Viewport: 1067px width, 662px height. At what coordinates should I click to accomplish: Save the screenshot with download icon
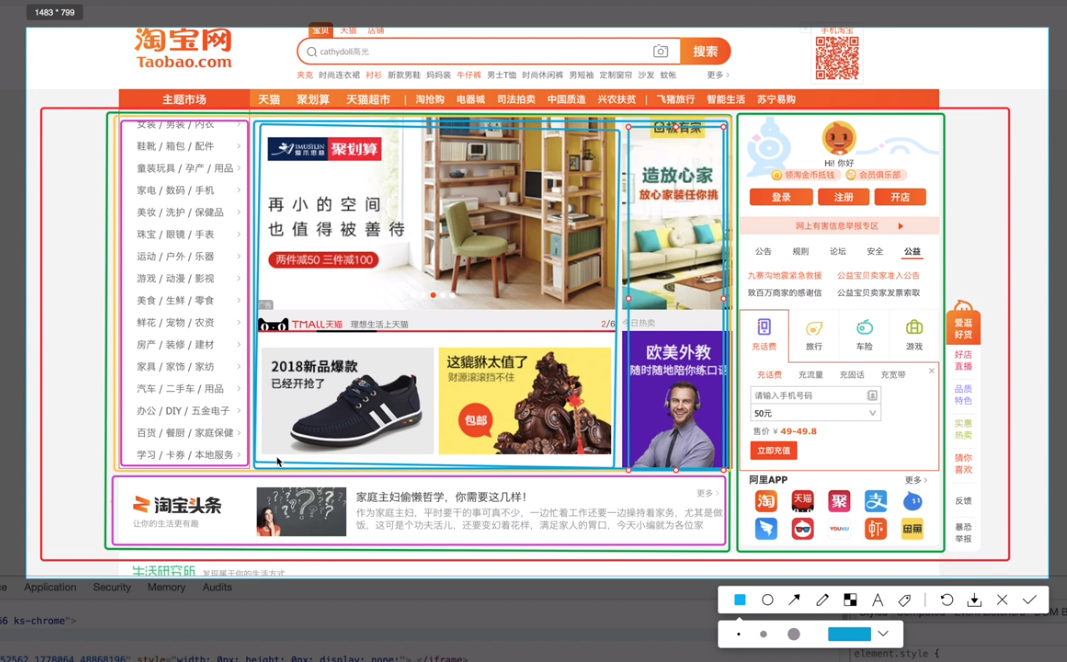(x=974, y=599)
